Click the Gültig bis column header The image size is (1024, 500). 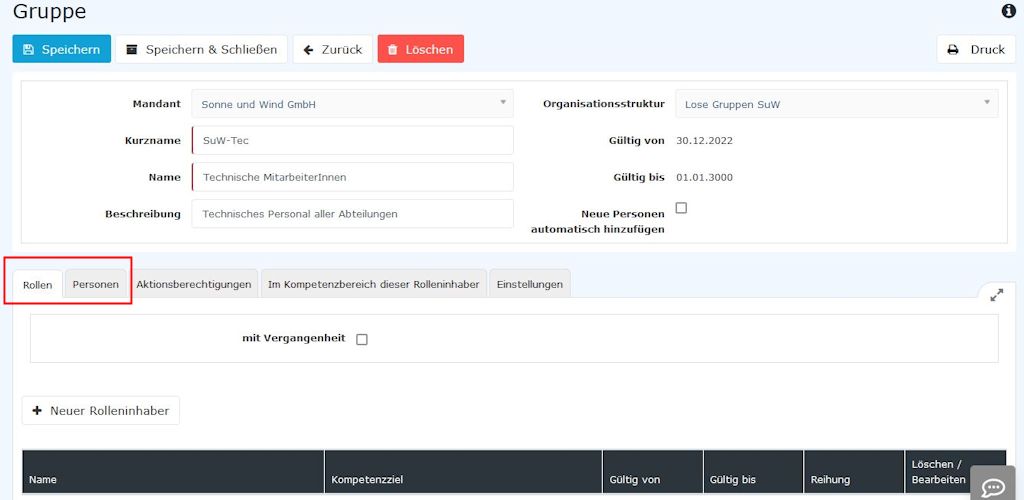[754, 472]
